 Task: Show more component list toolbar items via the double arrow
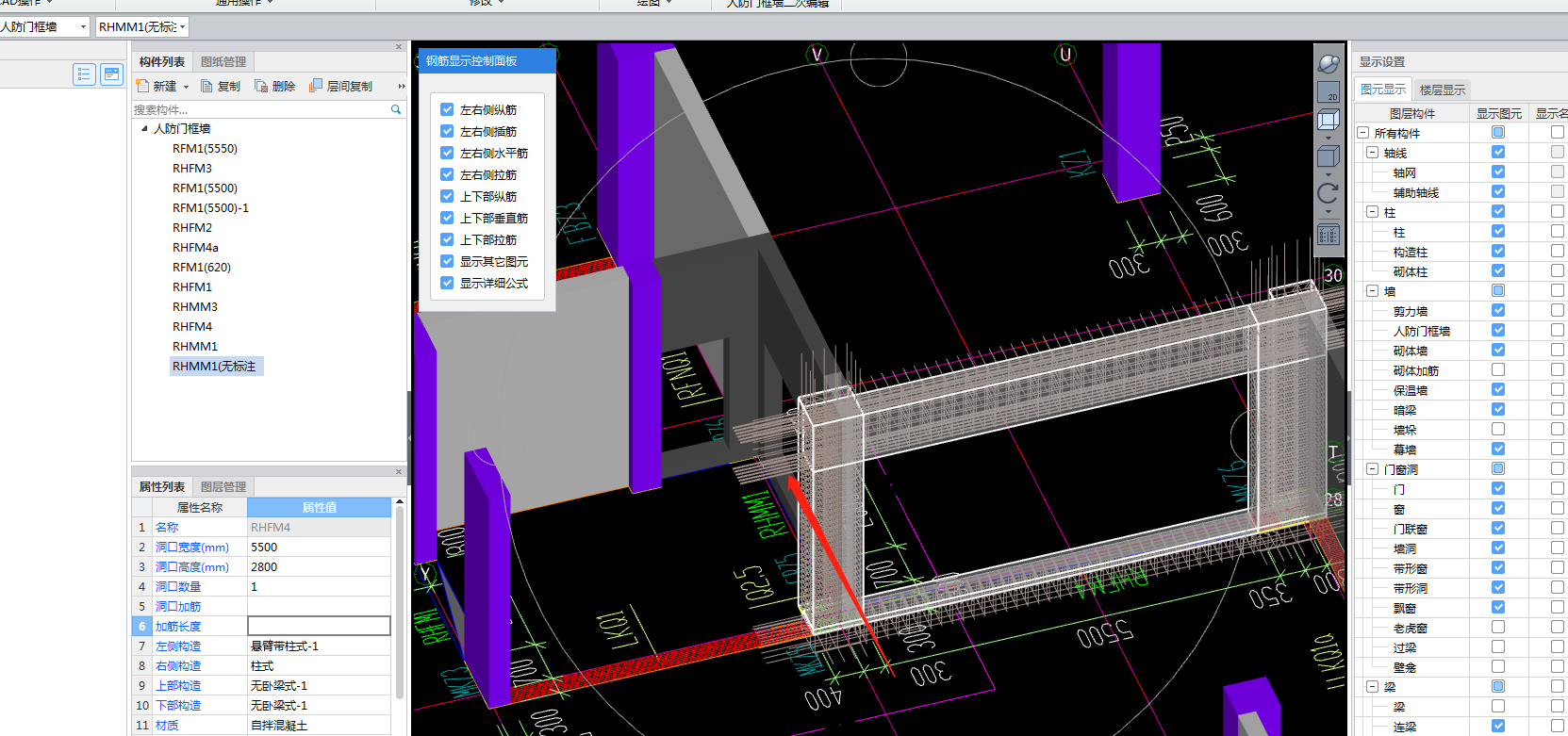(x=402, y=86)
